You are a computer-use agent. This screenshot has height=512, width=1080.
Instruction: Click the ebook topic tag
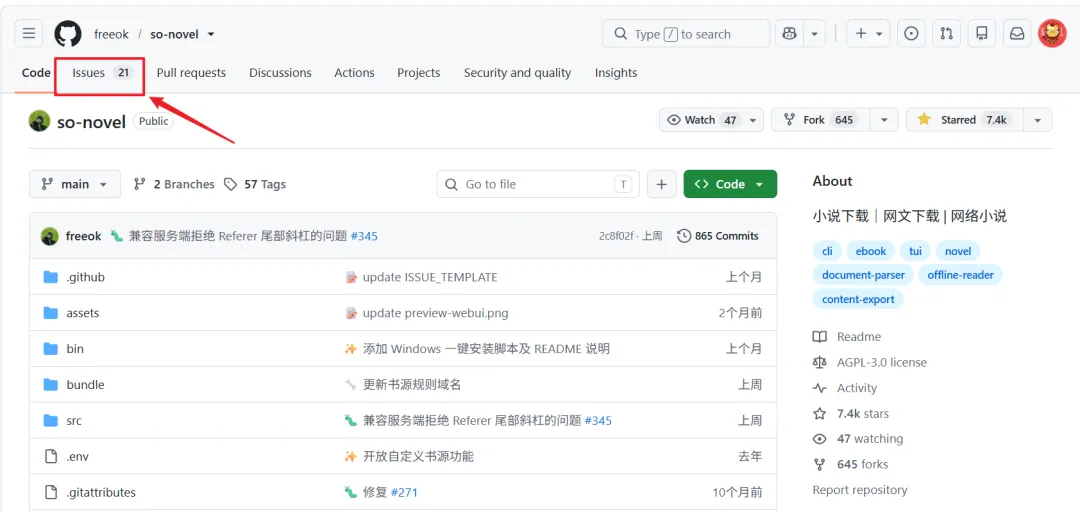[x=871, y=251]
